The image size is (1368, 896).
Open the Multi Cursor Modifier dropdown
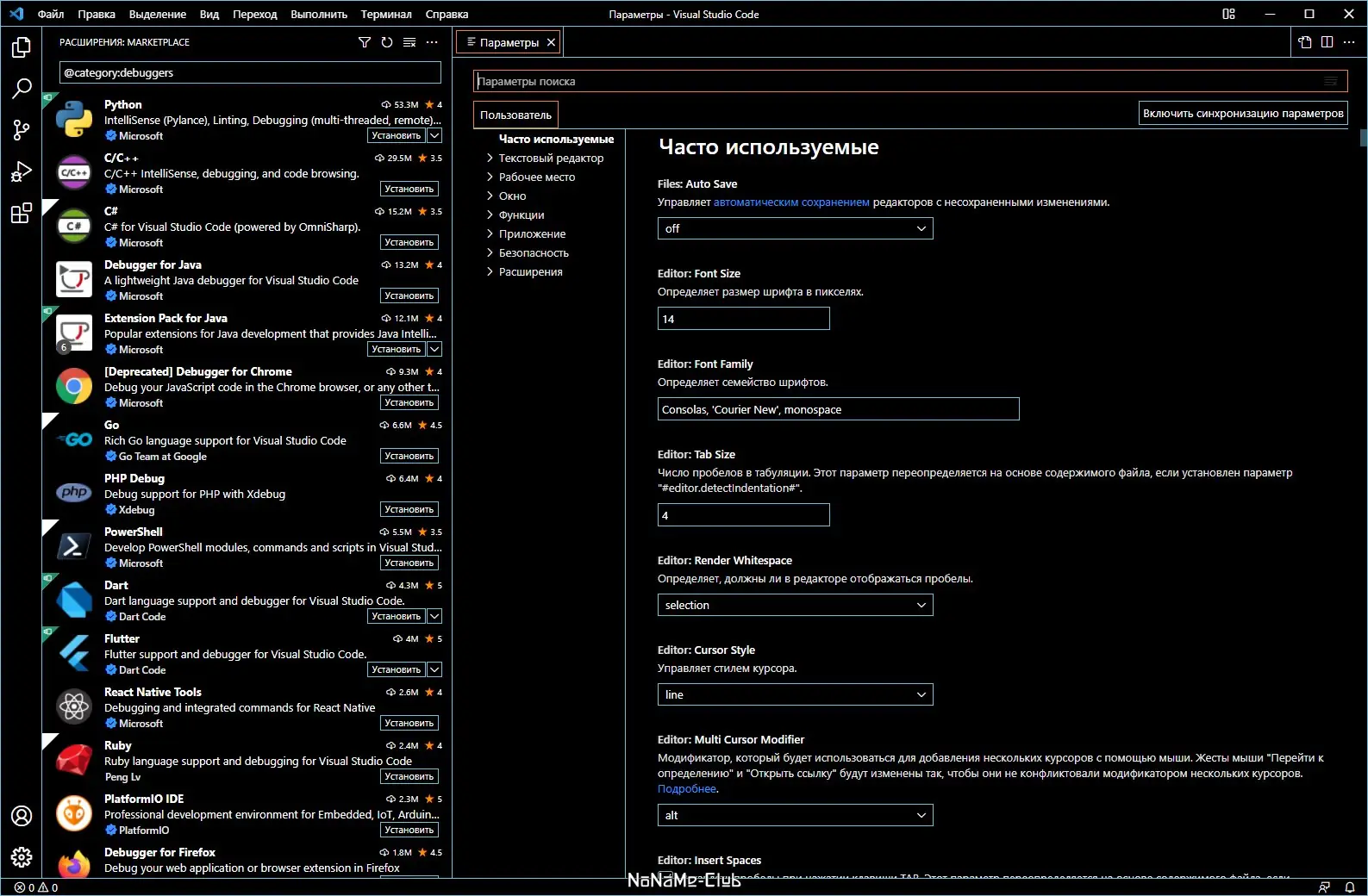click(x=795, y=815)
